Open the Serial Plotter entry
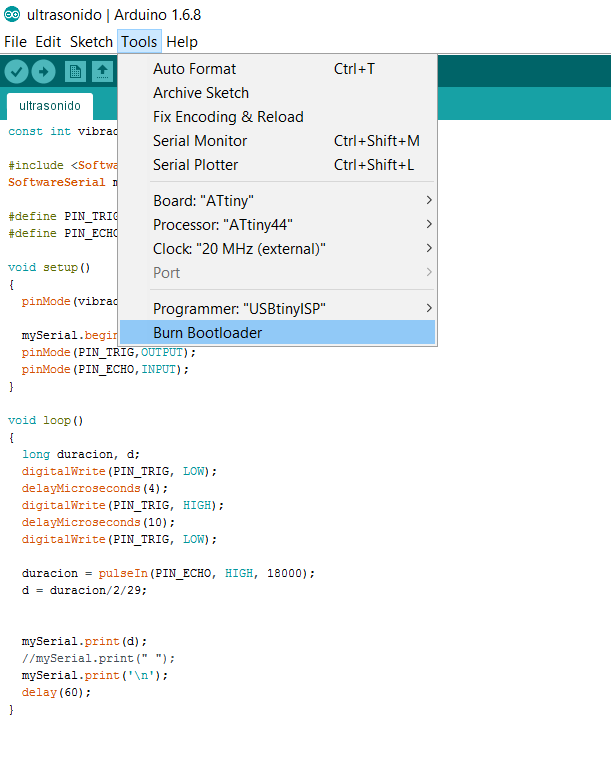Viewport: 611px width, 770px height. (278, 165)
